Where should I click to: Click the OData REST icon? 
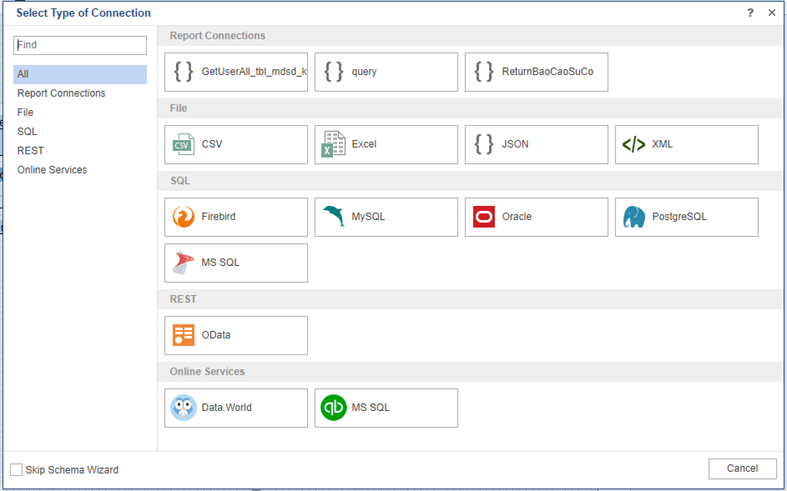pos(182,336)
